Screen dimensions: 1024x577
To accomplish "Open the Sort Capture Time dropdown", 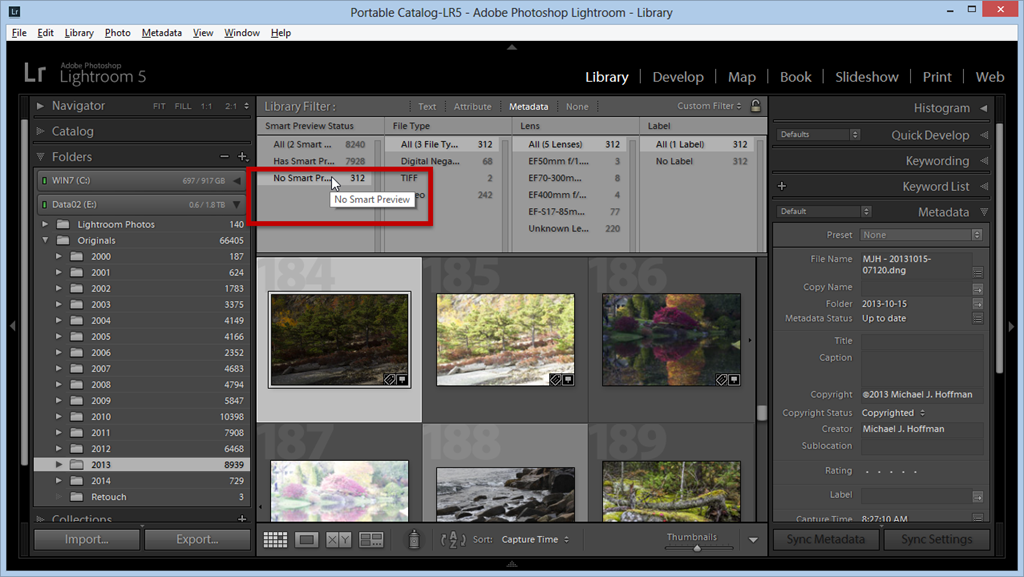I will [536, 540].
